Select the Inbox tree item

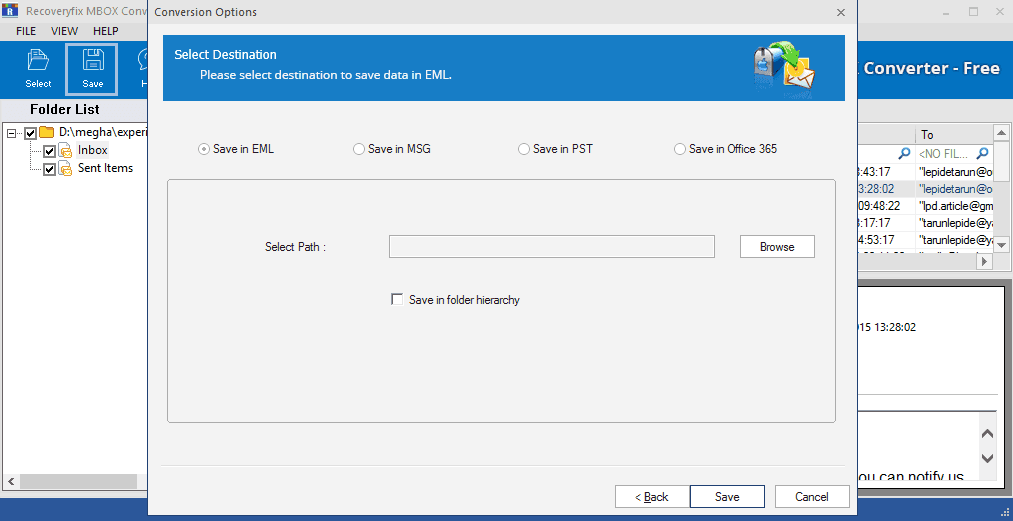click(92, 151)
